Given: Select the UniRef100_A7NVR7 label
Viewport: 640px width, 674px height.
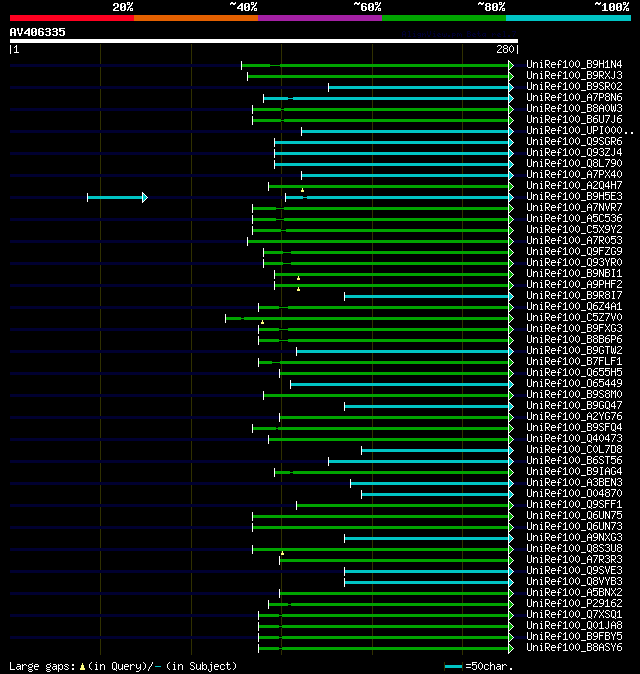Looking at the screenshot, I should (574, 208).
